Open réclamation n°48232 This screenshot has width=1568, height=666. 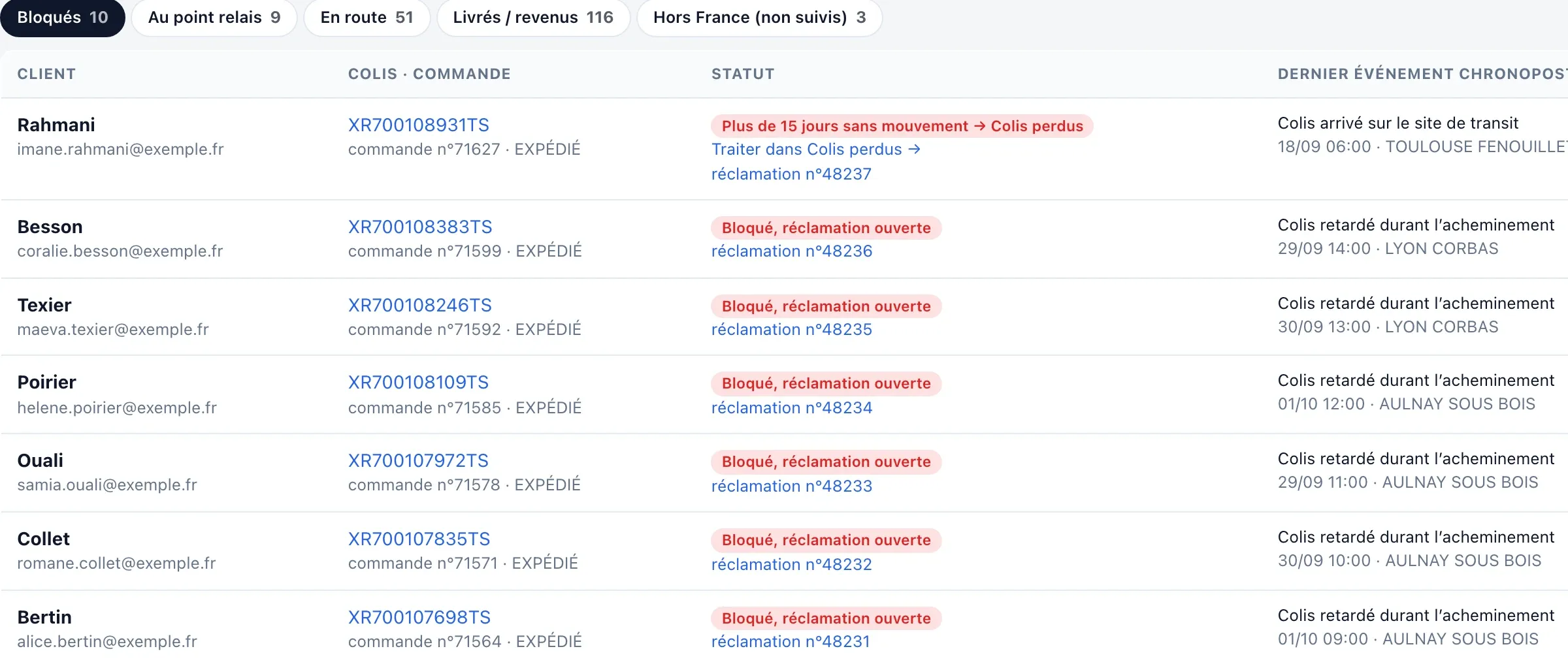coord(792,565)
